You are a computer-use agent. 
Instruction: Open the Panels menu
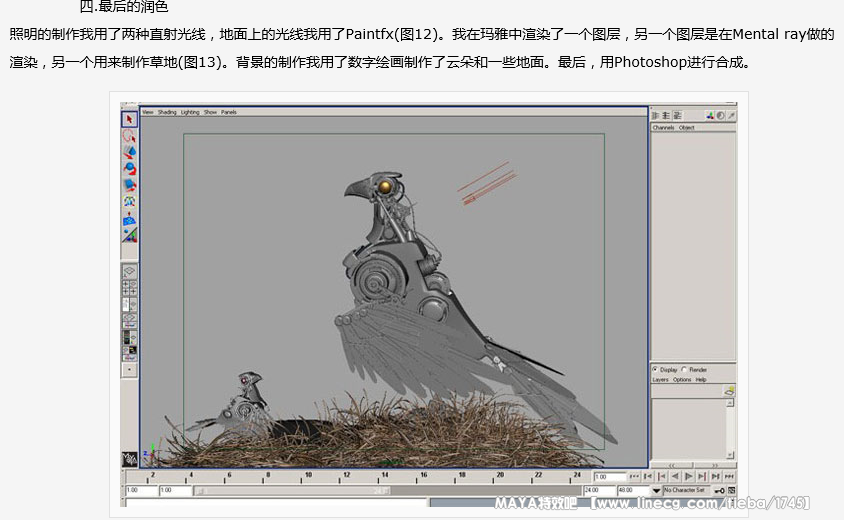pos(229,112)
